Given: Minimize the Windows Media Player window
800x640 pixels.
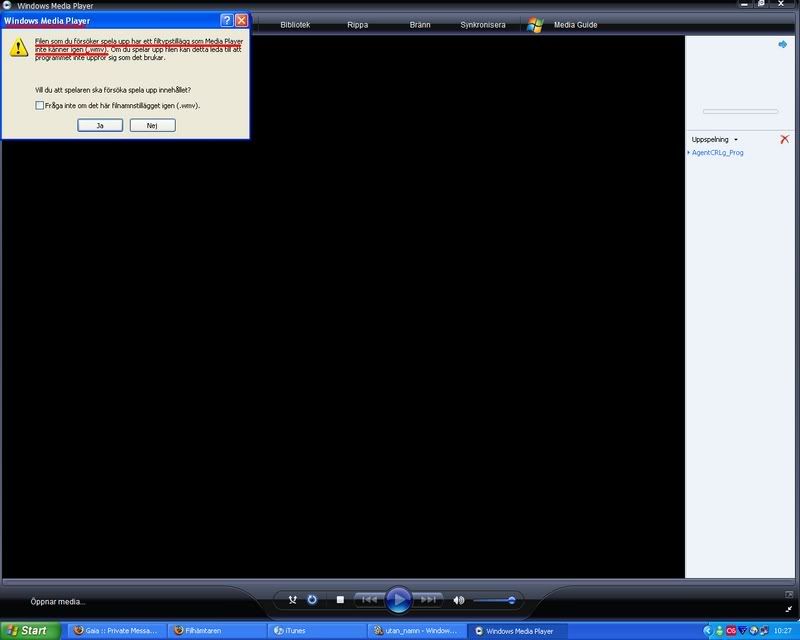Looking at the screenshot, I should coord(744,4).
